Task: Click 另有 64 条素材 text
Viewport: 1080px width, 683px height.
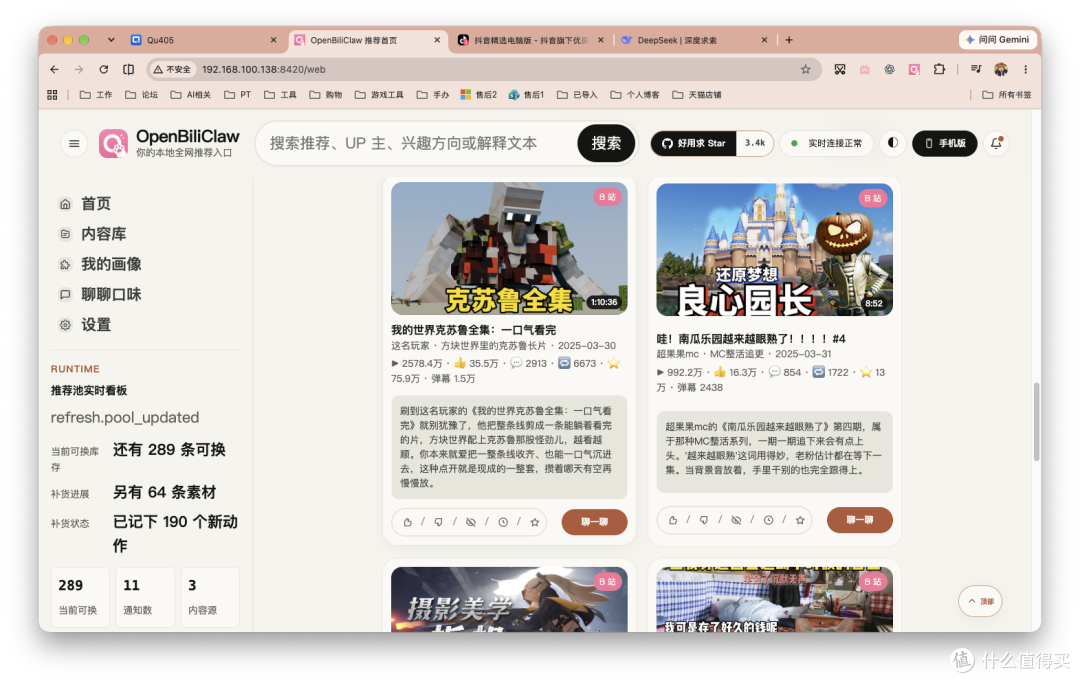Action: (165, 492)
